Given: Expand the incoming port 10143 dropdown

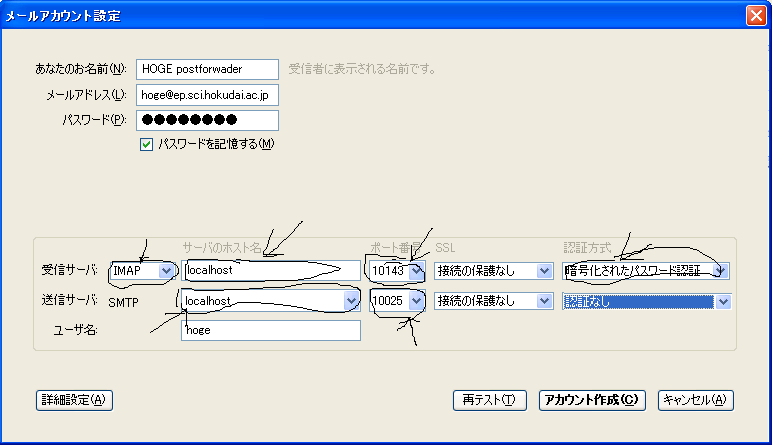Looking at the screenshot, I should [x=416, y=270].
